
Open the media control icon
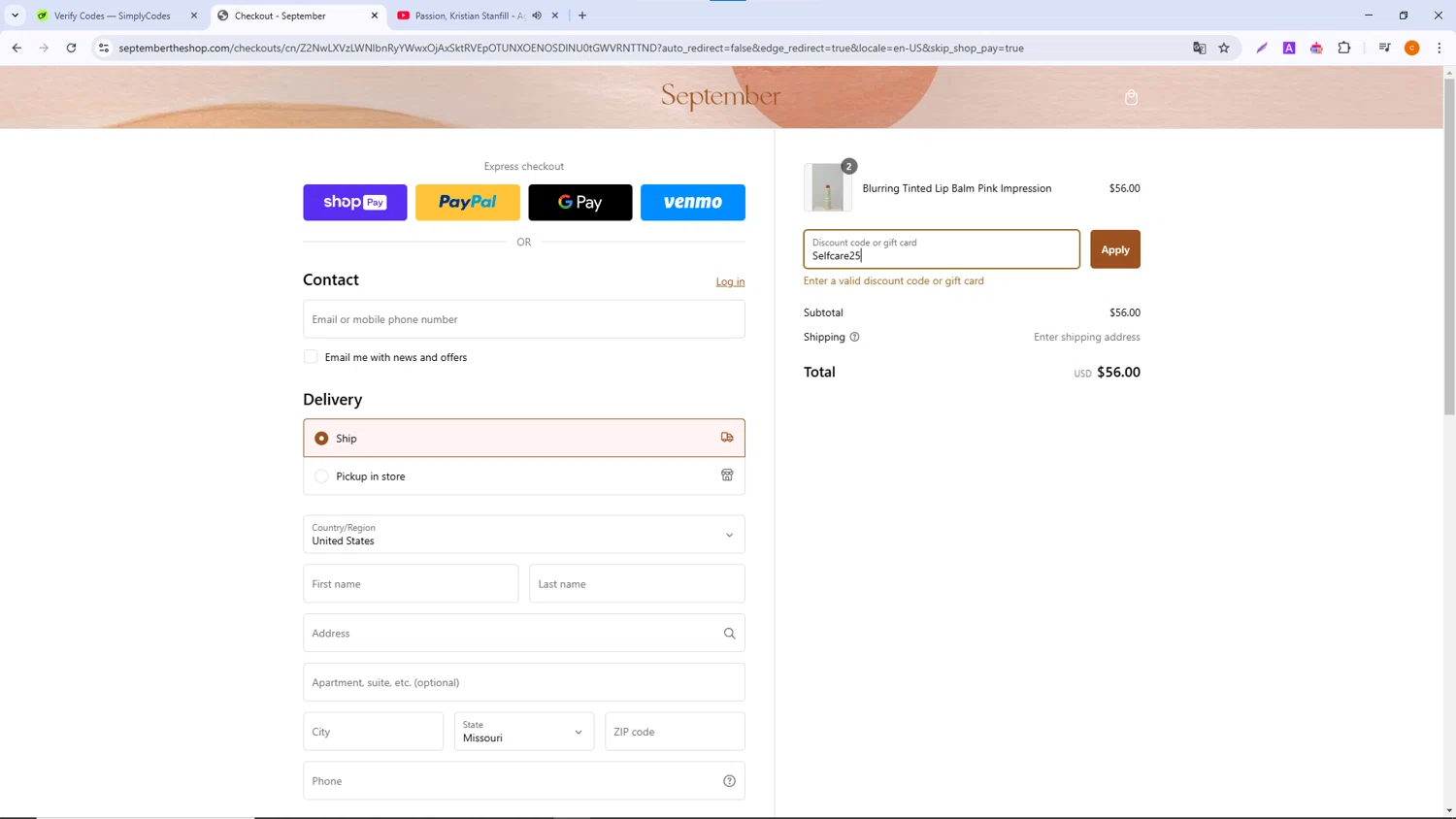pos(1385,48)
